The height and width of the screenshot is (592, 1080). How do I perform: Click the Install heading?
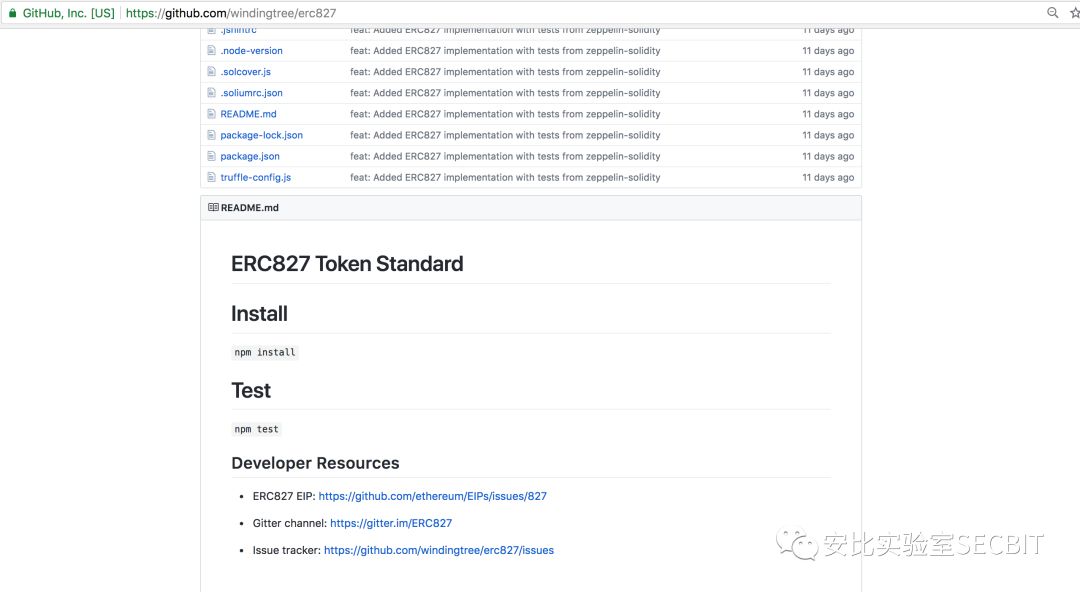(259, 314)
